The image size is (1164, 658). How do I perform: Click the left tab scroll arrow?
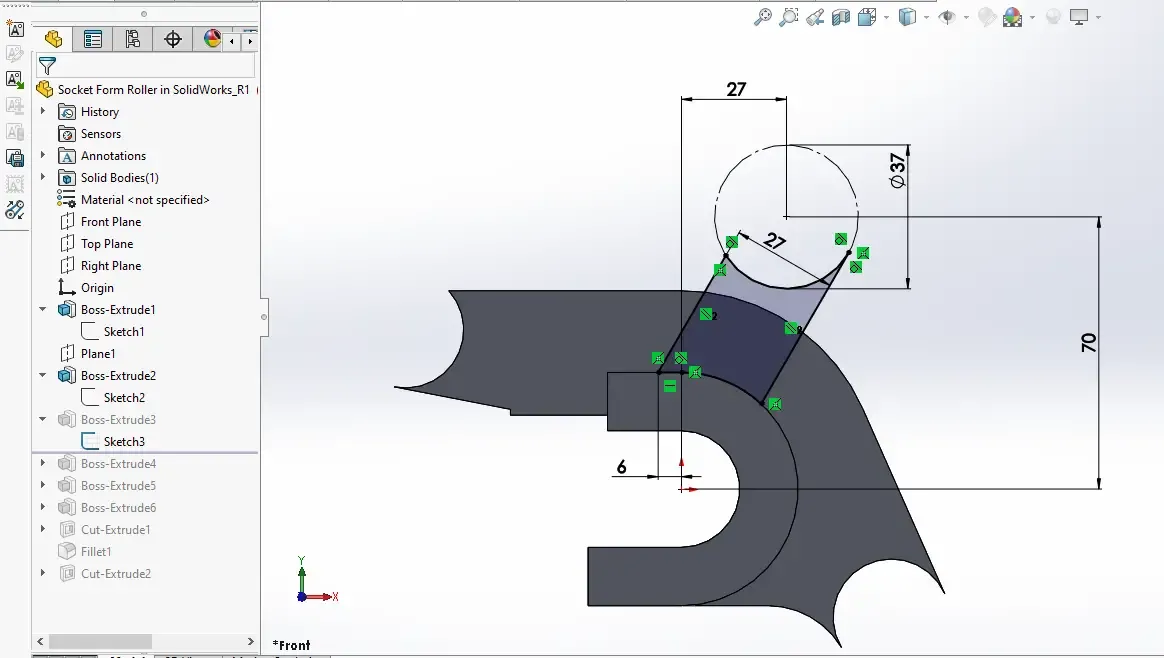[x=232, y=42]
